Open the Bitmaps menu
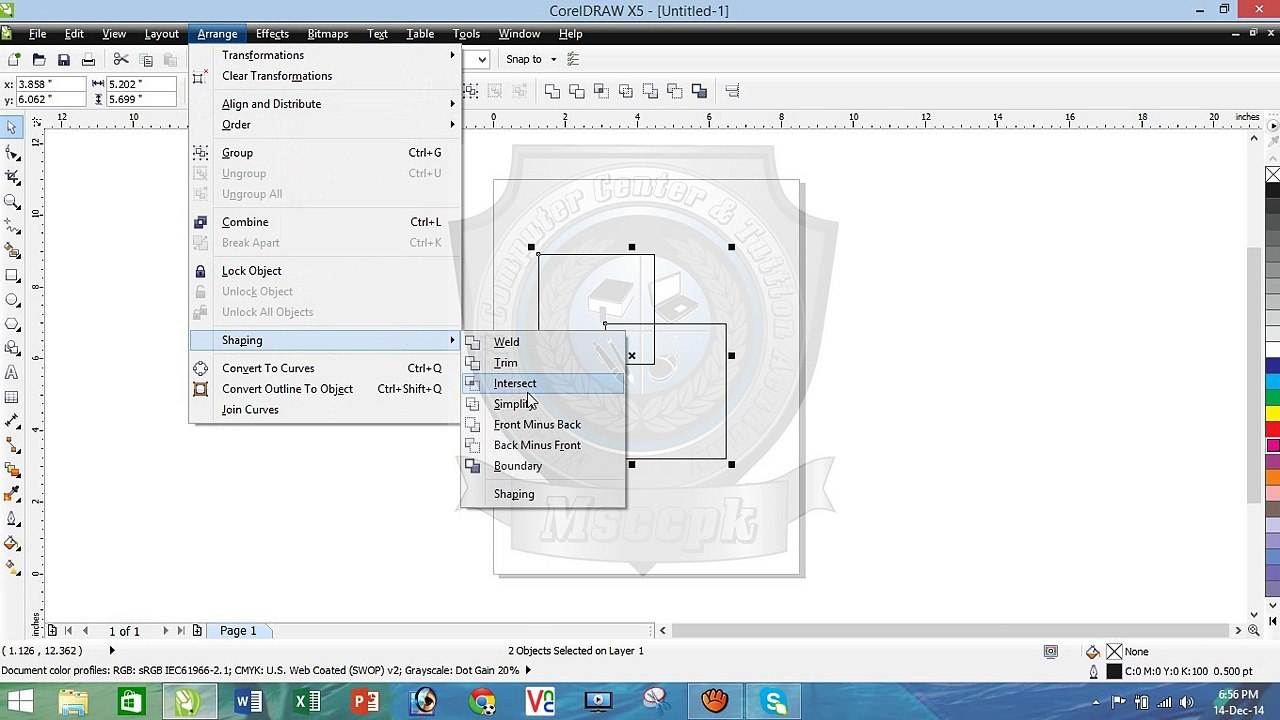The image size is (1280, 720). (327, 34)
